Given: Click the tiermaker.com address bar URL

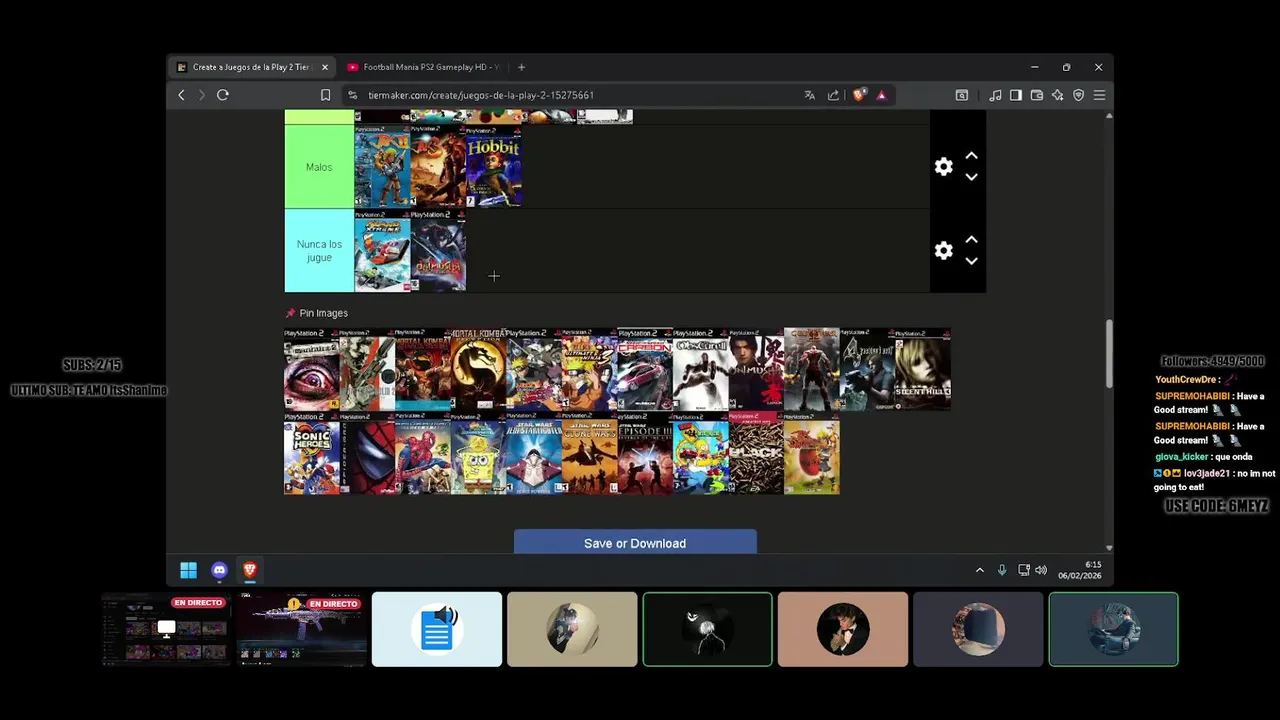Looking at the screenshot, I should (x=481, y=95).
